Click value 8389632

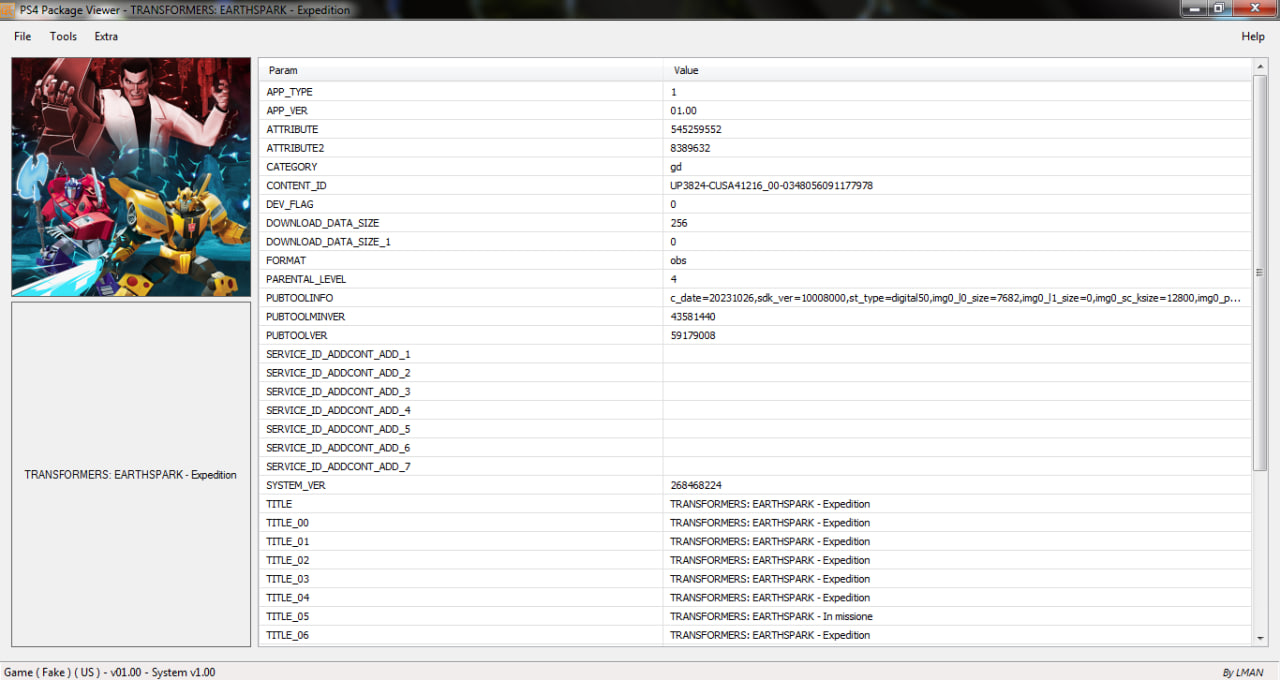point(690,148)
